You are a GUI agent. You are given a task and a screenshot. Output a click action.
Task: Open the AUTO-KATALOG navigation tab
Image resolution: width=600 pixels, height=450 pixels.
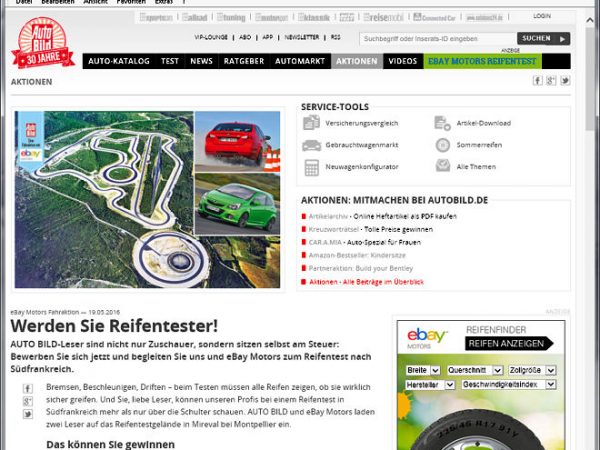119,61
